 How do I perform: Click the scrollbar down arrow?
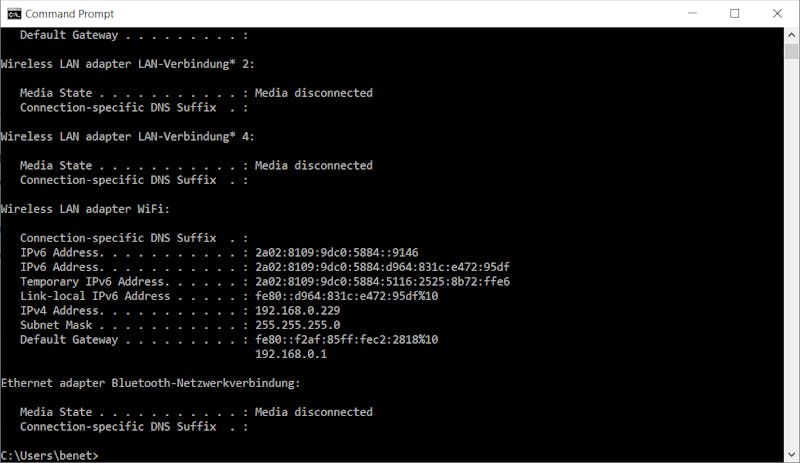(791, 454)
